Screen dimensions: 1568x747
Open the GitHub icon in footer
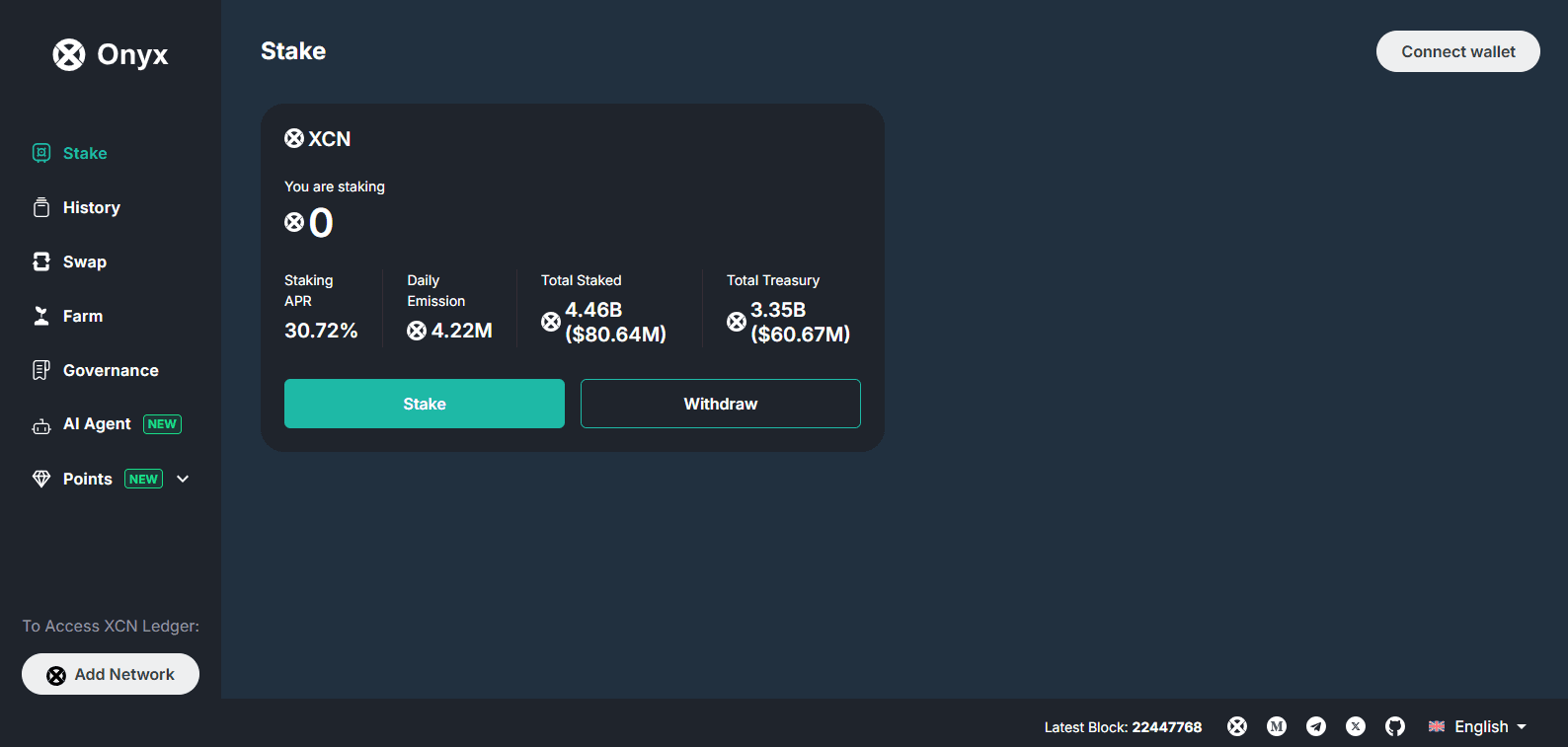coord(1395,726)
